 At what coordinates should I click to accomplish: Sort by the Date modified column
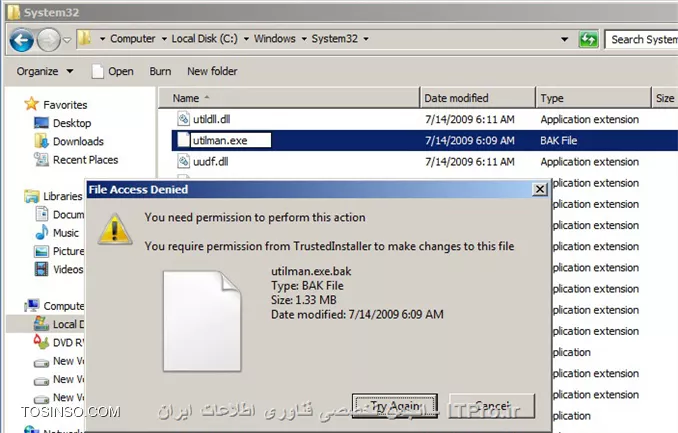477,98
